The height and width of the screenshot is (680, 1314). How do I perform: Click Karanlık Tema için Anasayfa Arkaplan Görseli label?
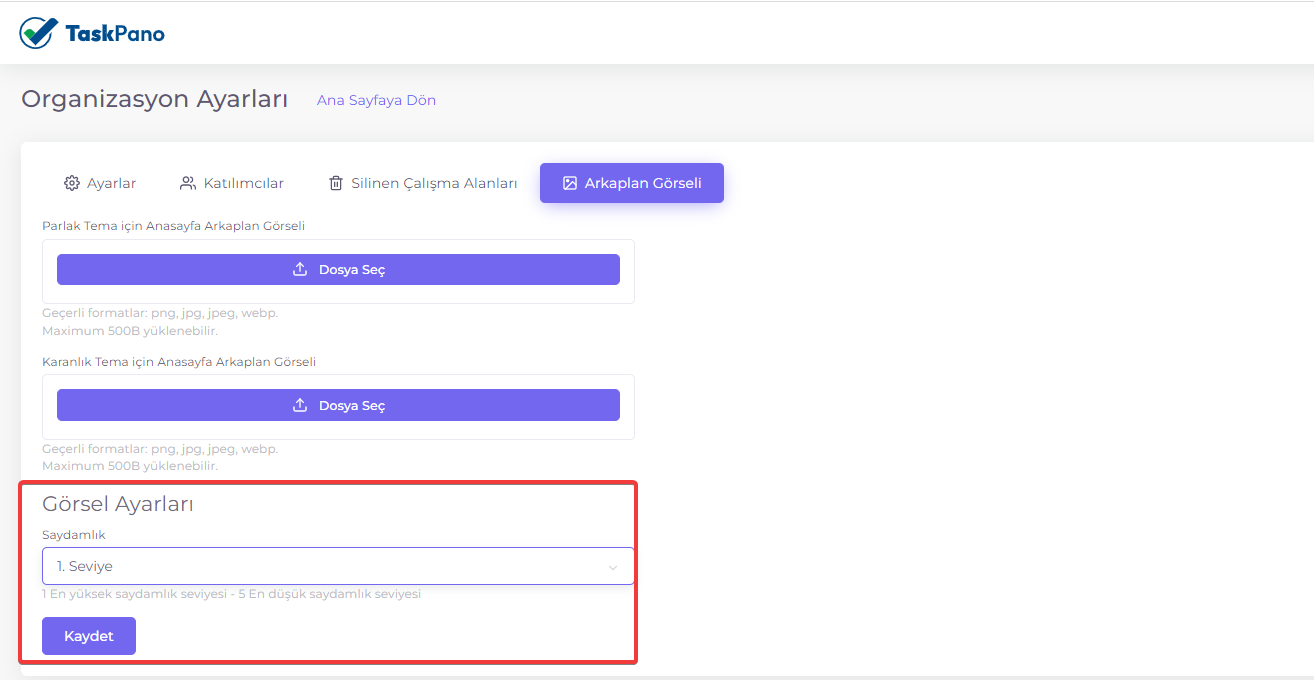pyautogui.click(x=179, y=362)
